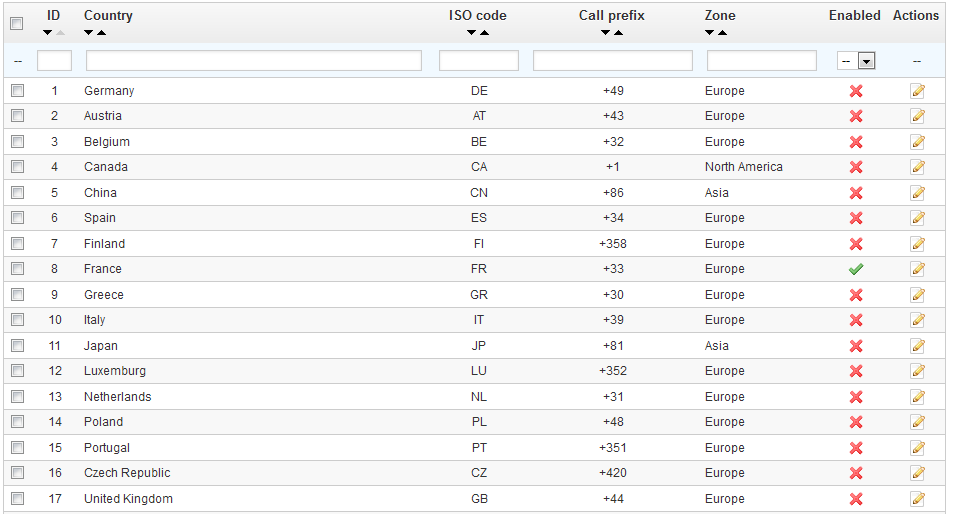Sort ISO code descending
The height and width of the screenshot is (514, 954).
472,33
